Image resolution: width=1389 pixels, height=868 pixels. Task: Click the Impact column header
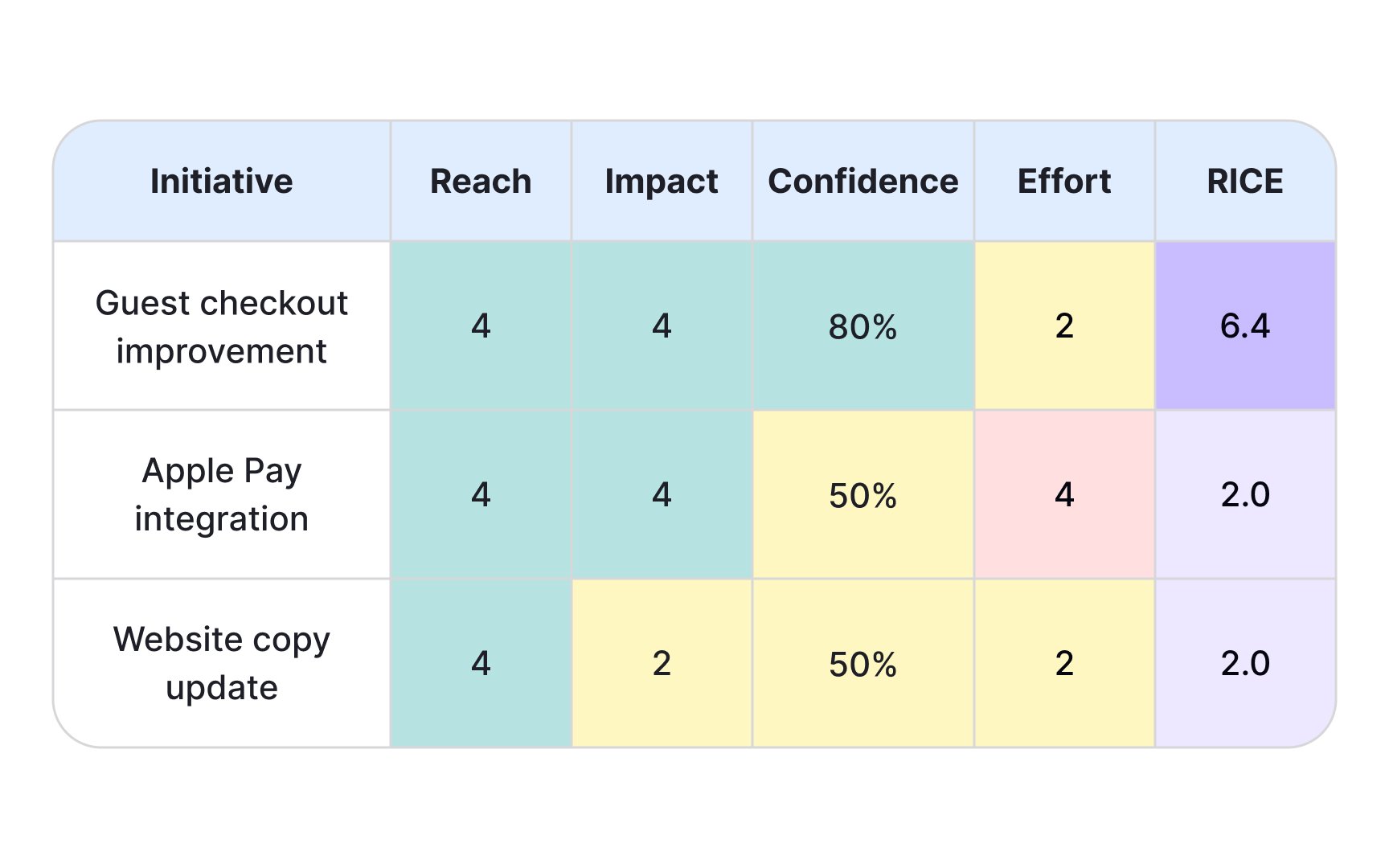662,182
